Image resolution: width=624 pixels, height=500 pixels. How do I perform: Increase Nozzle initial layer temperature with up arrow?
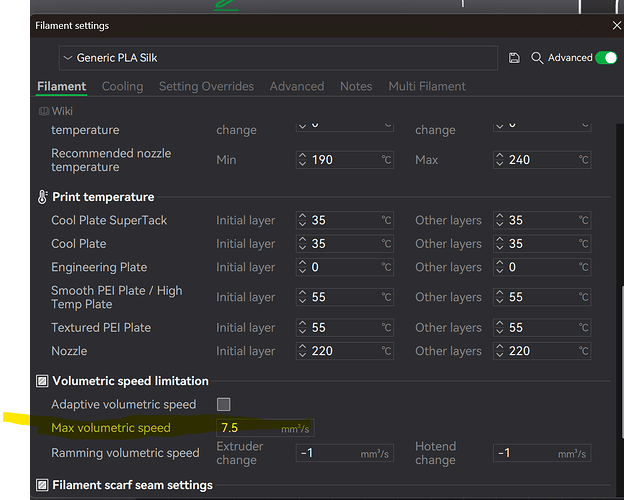[302, 347]
